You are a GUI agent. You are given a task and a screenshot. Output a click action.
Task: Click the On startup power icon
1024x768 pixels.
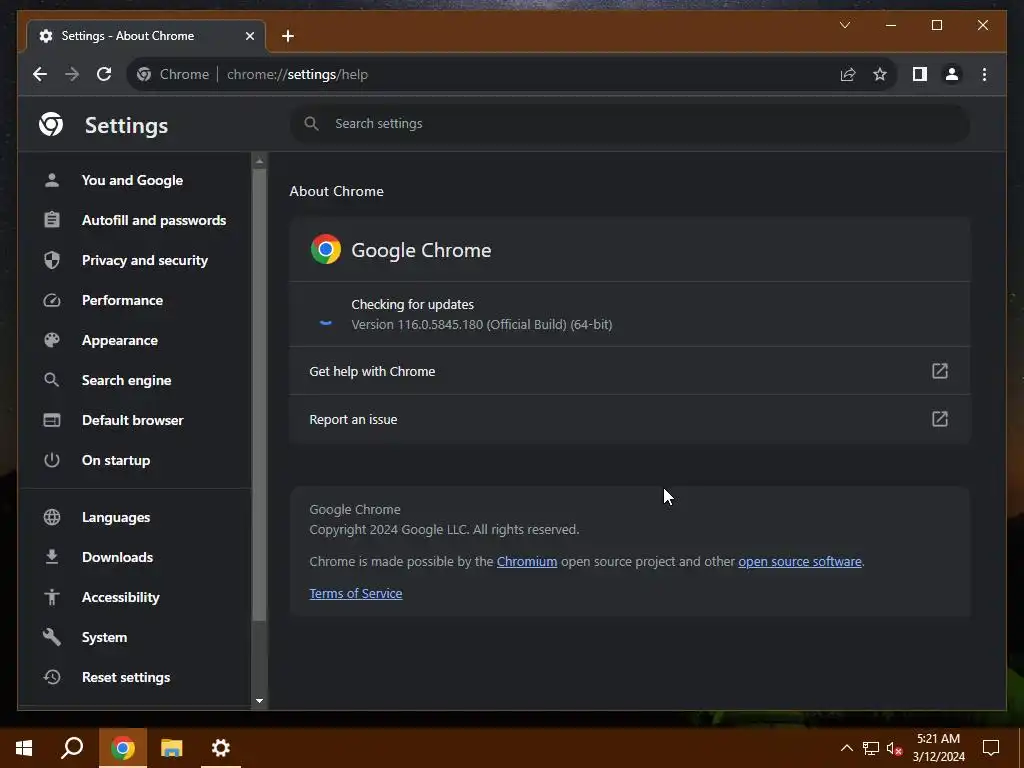coord(52,460)
